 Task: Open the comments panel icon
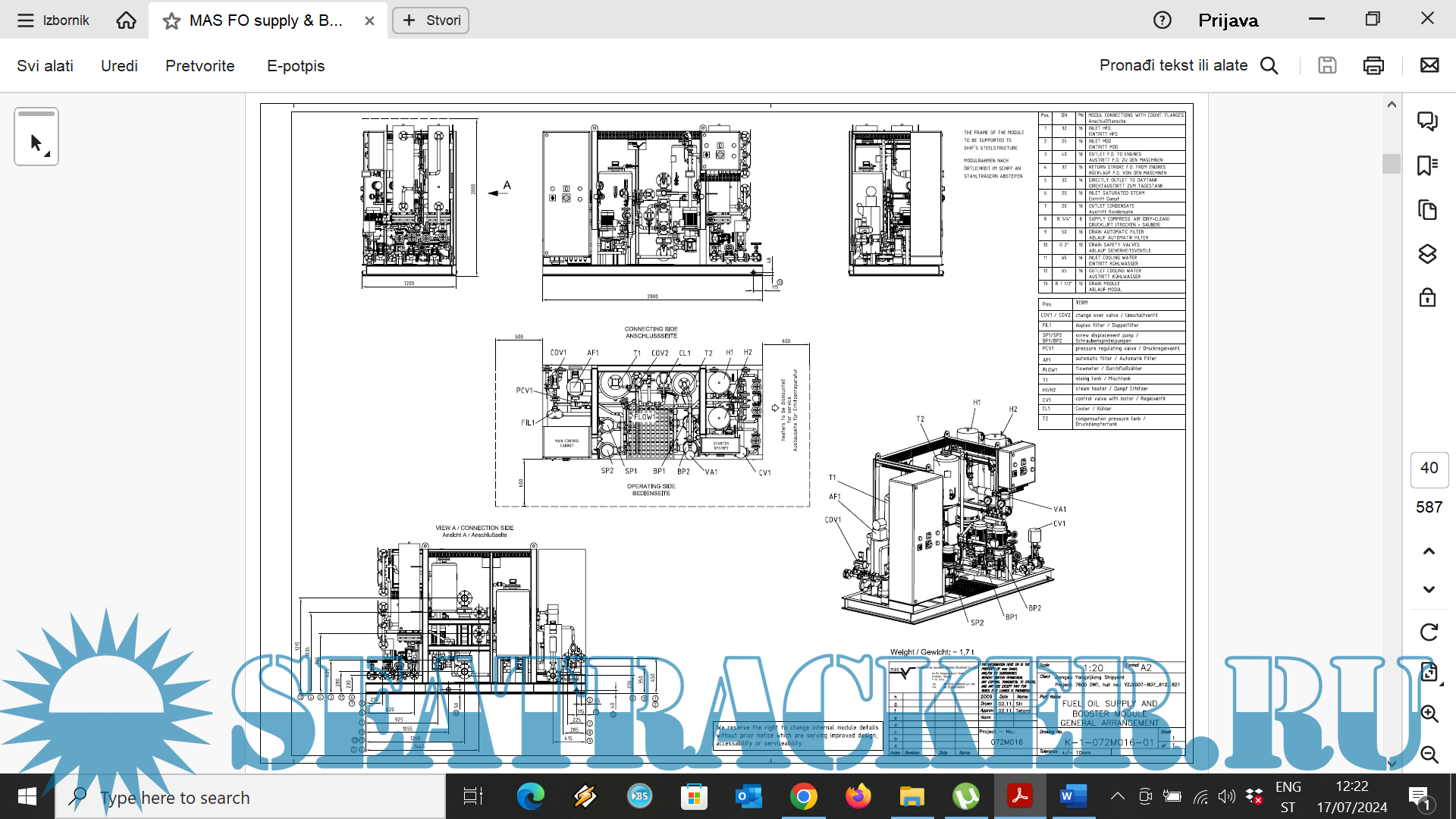coord(1427,121)
